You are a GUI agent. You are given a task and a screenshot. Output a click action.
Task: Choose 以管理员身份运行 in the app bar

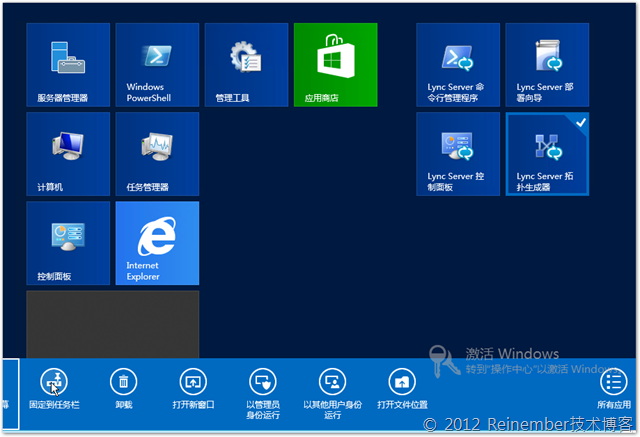click(x=263, y=393)
